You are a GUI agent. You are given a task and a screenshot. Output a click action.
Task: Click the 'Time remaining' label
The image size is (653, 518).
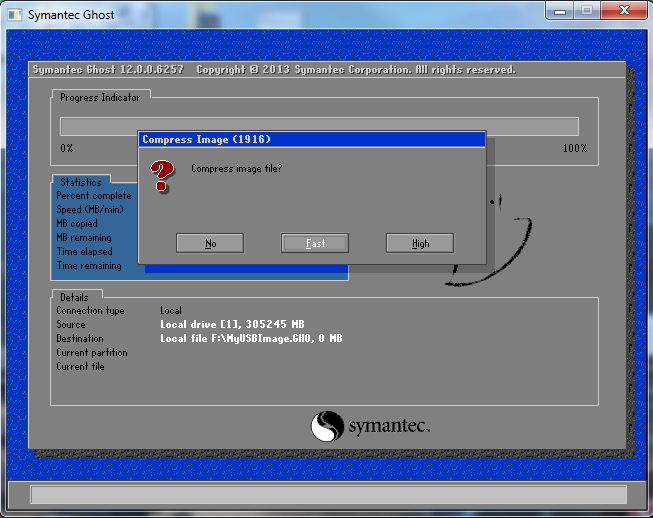coord(89,266)
